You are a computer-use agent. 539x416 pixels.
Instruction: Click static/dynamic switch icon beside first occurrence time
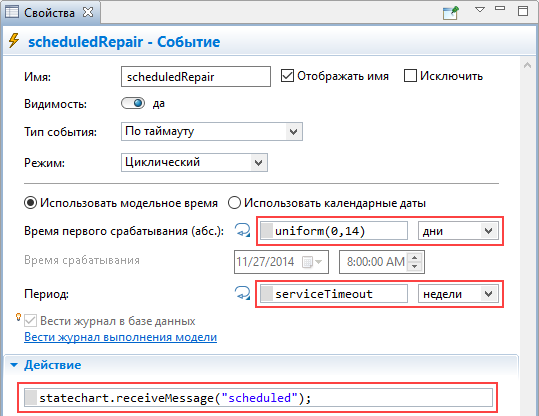coord(242,230)
